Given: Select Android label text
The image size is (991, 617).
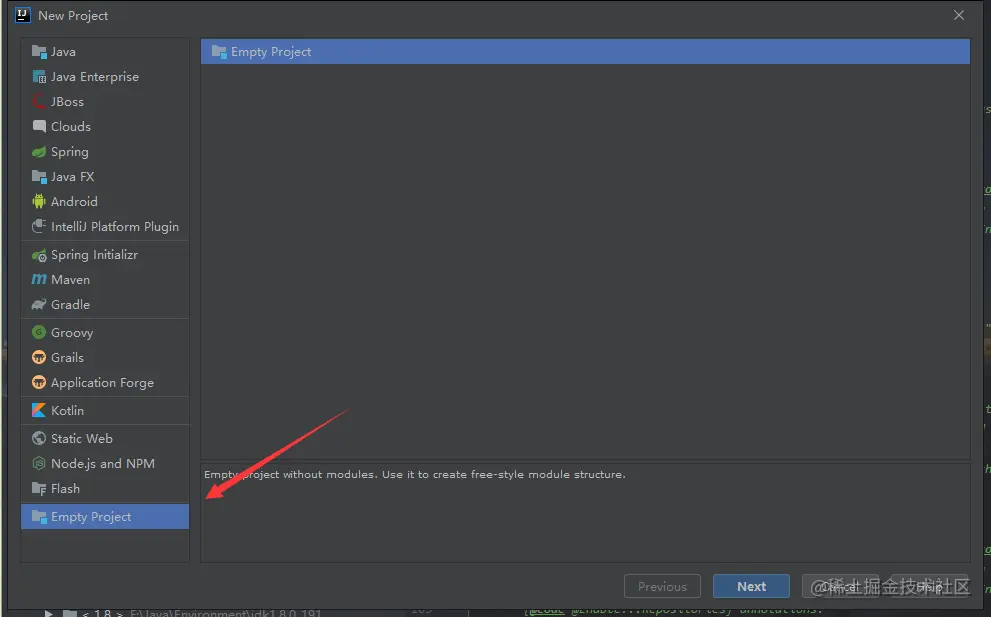Looking at the screenshot, I should point(75,202).
